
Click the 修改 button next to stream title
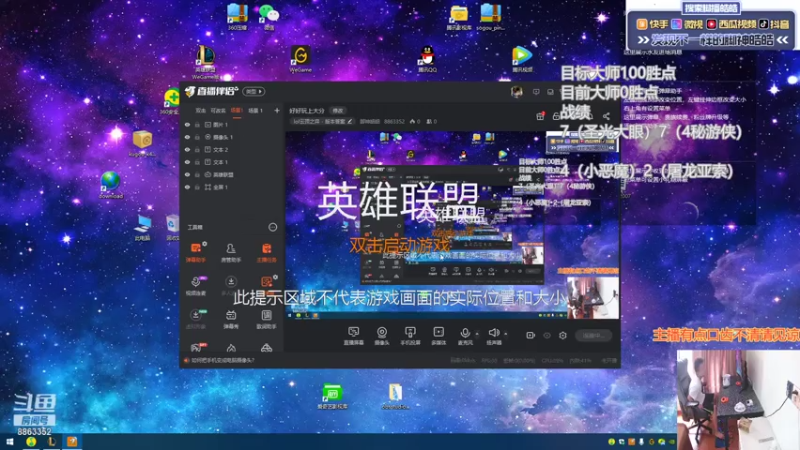[338, 110]
